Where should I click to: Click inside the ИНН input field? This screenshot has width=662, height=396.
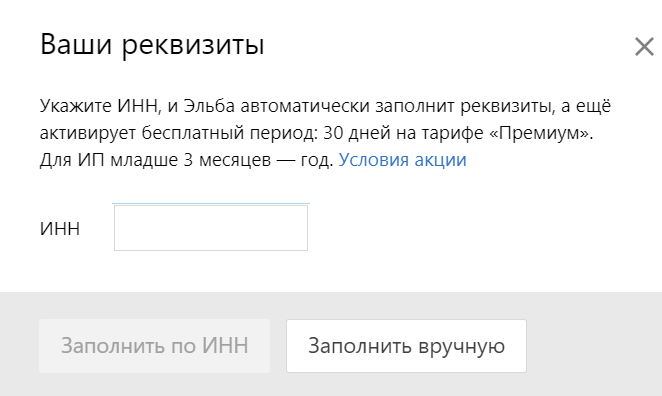tap(211, 228)
